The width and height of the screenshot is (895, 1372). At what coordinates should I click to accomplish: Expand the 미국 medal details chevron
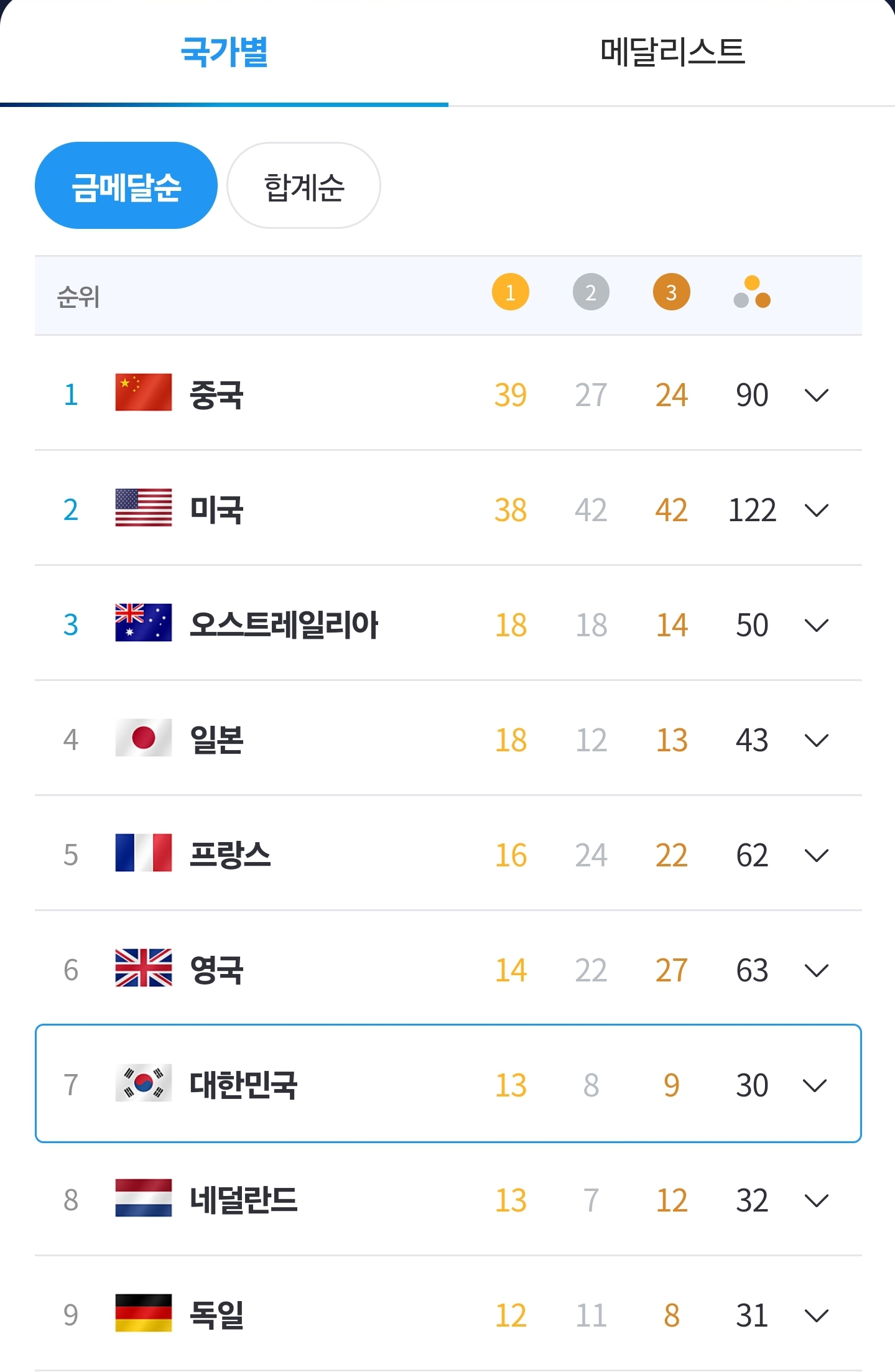pyautogui.click(x=816, y=510)
